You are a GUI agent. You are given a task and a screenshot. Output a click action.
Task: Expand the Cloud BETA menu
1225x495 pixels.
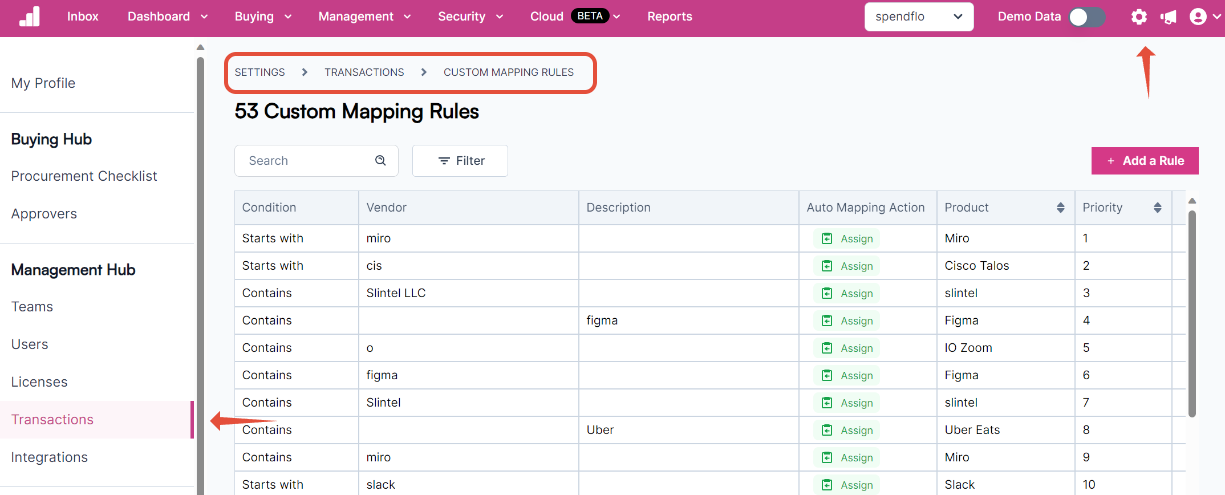(576, 17)
